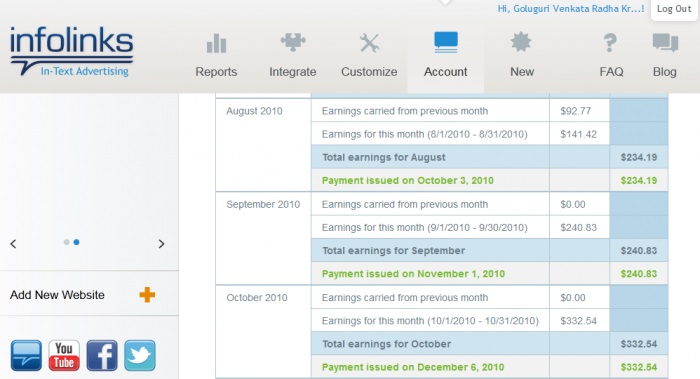Click the Goluguri Venkata Radha username greeting
Image resolution: width=700 pixels, height=379 pixels.
tap(571, 9)
